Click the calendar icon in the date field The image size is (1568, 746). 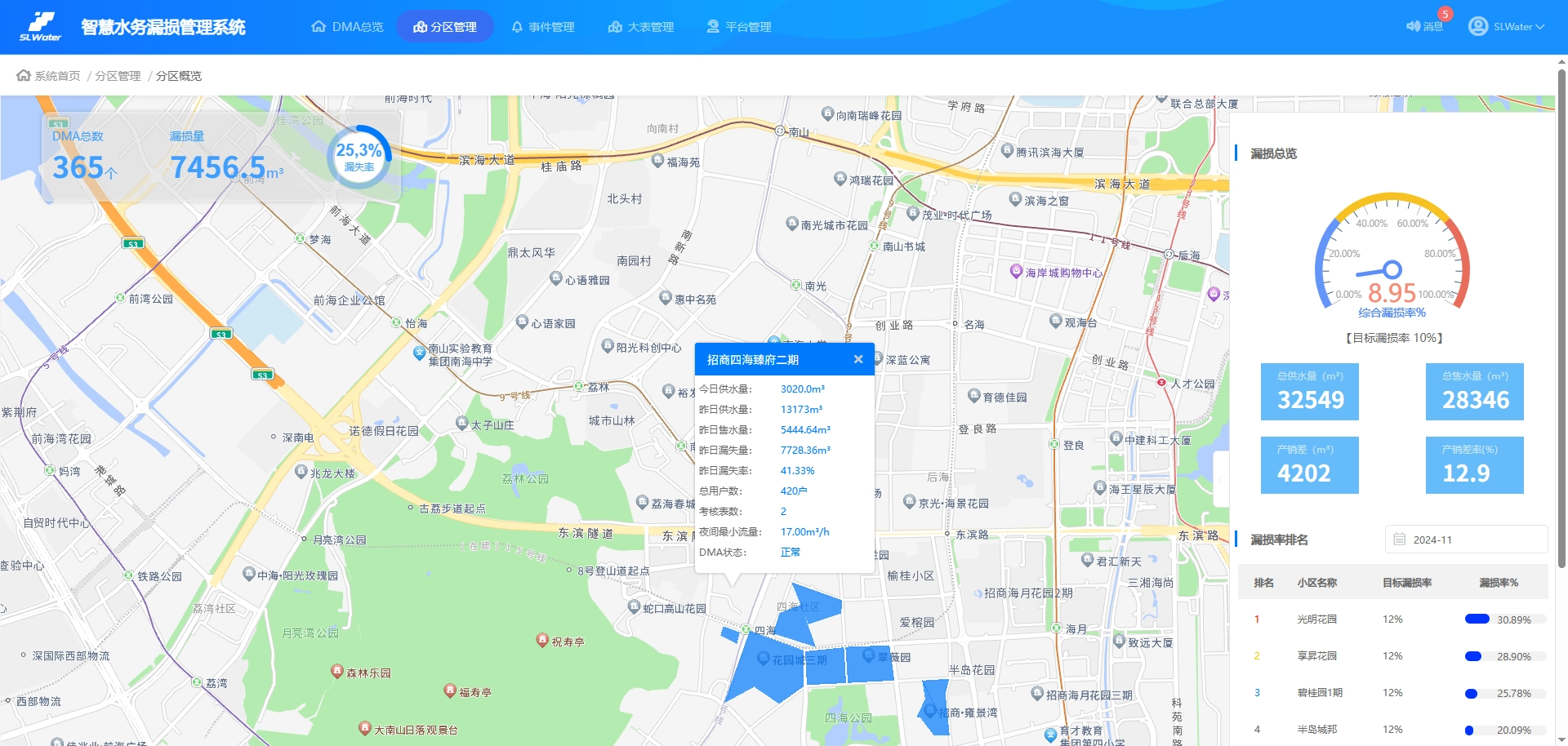pos(1400,540)
